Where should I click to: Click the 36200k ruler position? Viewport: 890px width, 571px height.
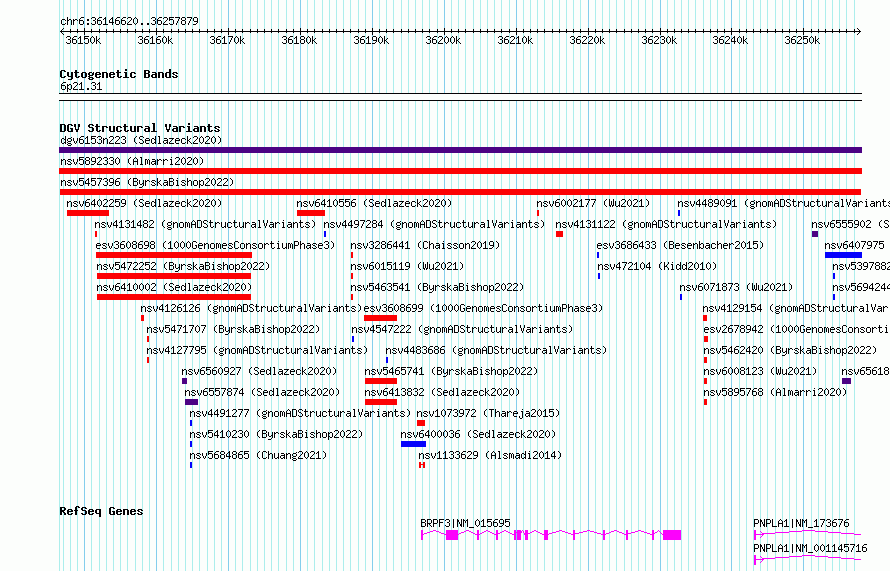(443, 41)
